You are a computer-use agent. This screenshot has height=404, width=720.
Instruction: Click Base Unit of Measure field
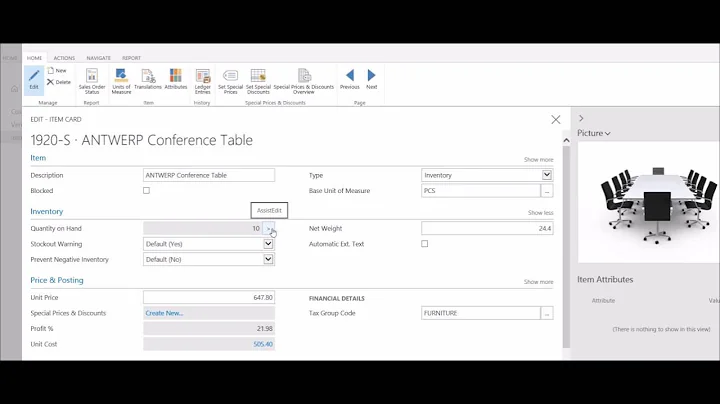[x=481, y=191]
